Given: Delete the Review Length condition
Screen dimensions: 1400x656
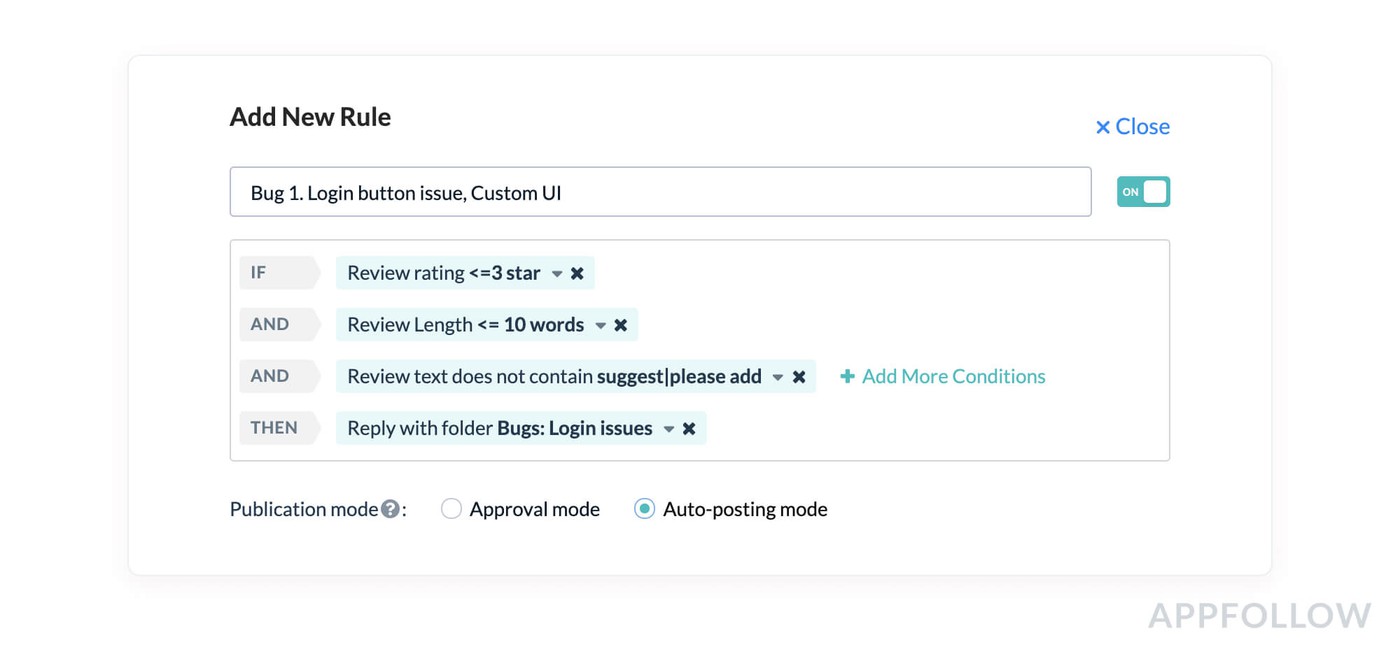Looking at the screenshot, I should click(x=621, y=325).
